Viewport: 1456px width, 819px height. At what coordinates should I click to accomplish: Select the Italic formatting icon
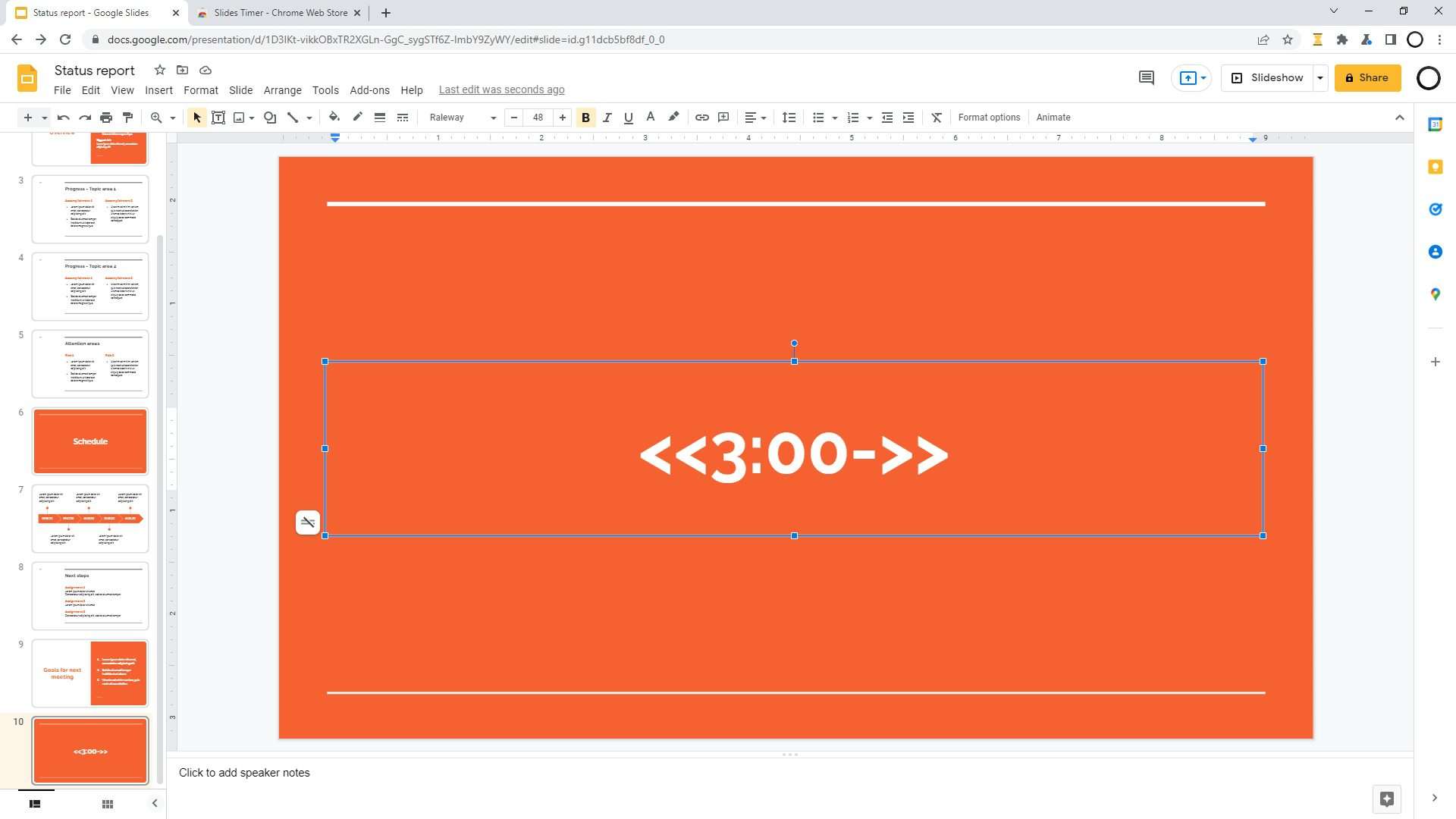607,117
